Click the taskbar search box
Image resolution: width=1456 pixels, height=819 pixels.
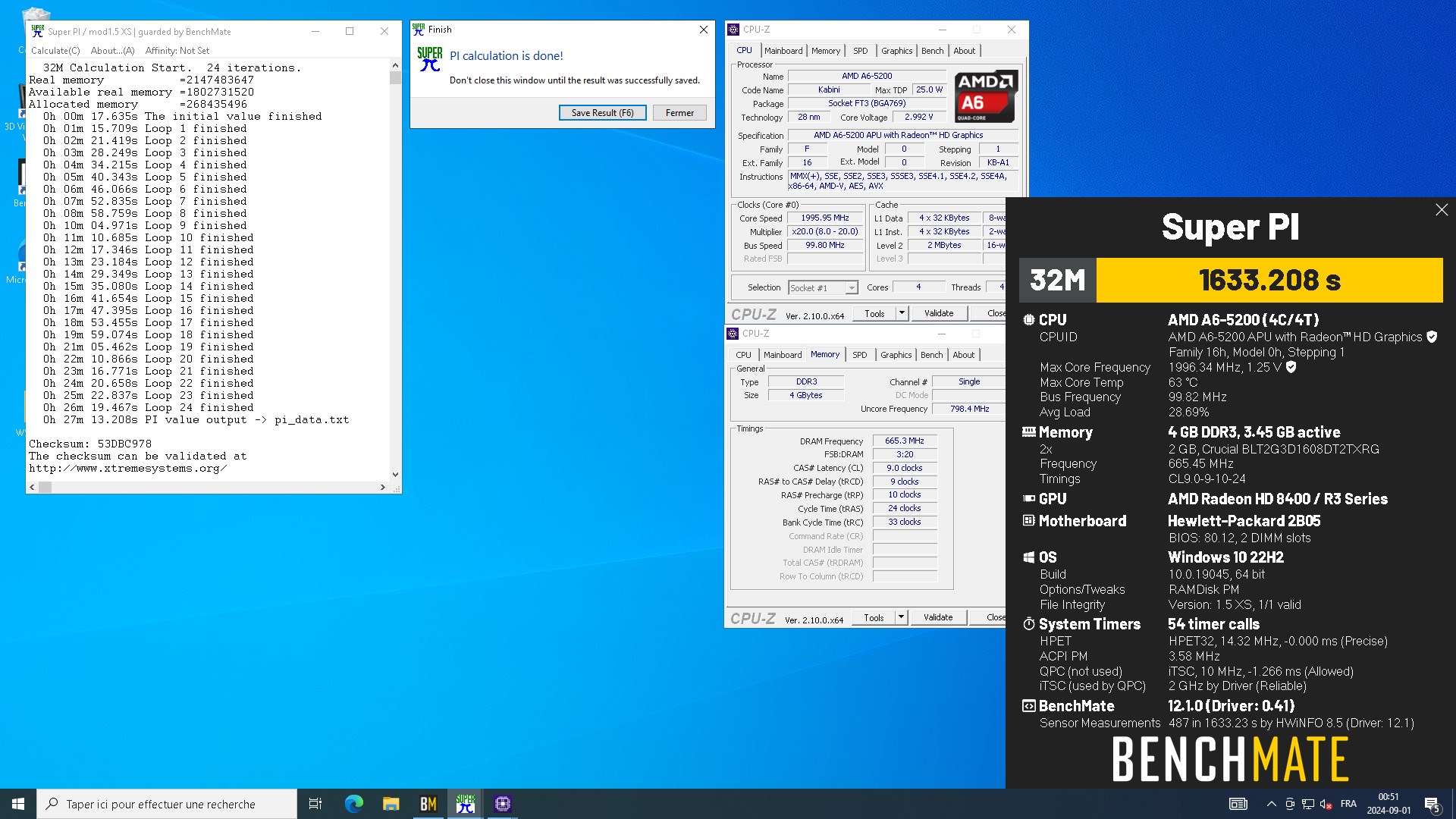(167, 804)
